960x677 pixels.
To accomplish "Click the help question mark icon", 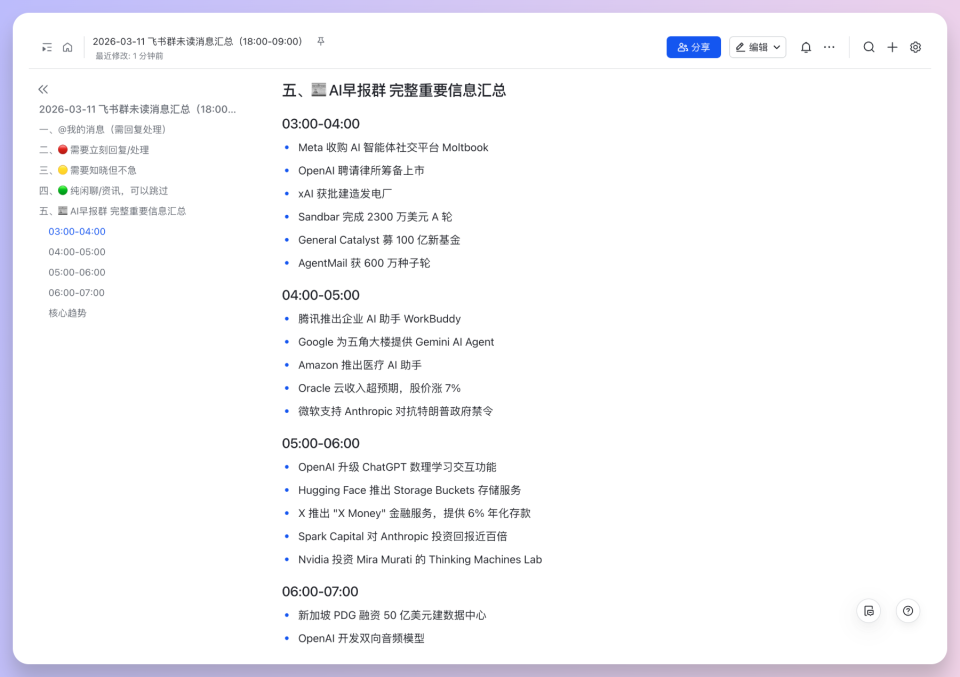I will [907, 610].
